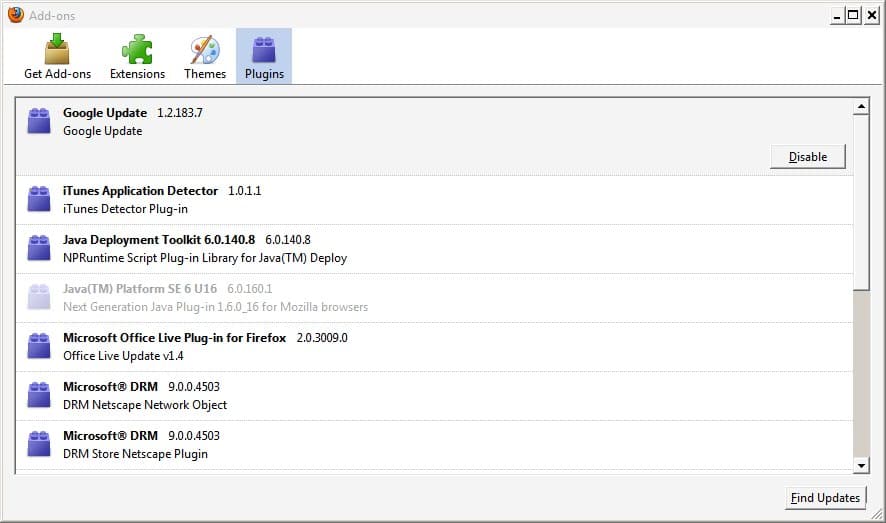Click scrollbar down arrow in plugin list

point(861,466)
